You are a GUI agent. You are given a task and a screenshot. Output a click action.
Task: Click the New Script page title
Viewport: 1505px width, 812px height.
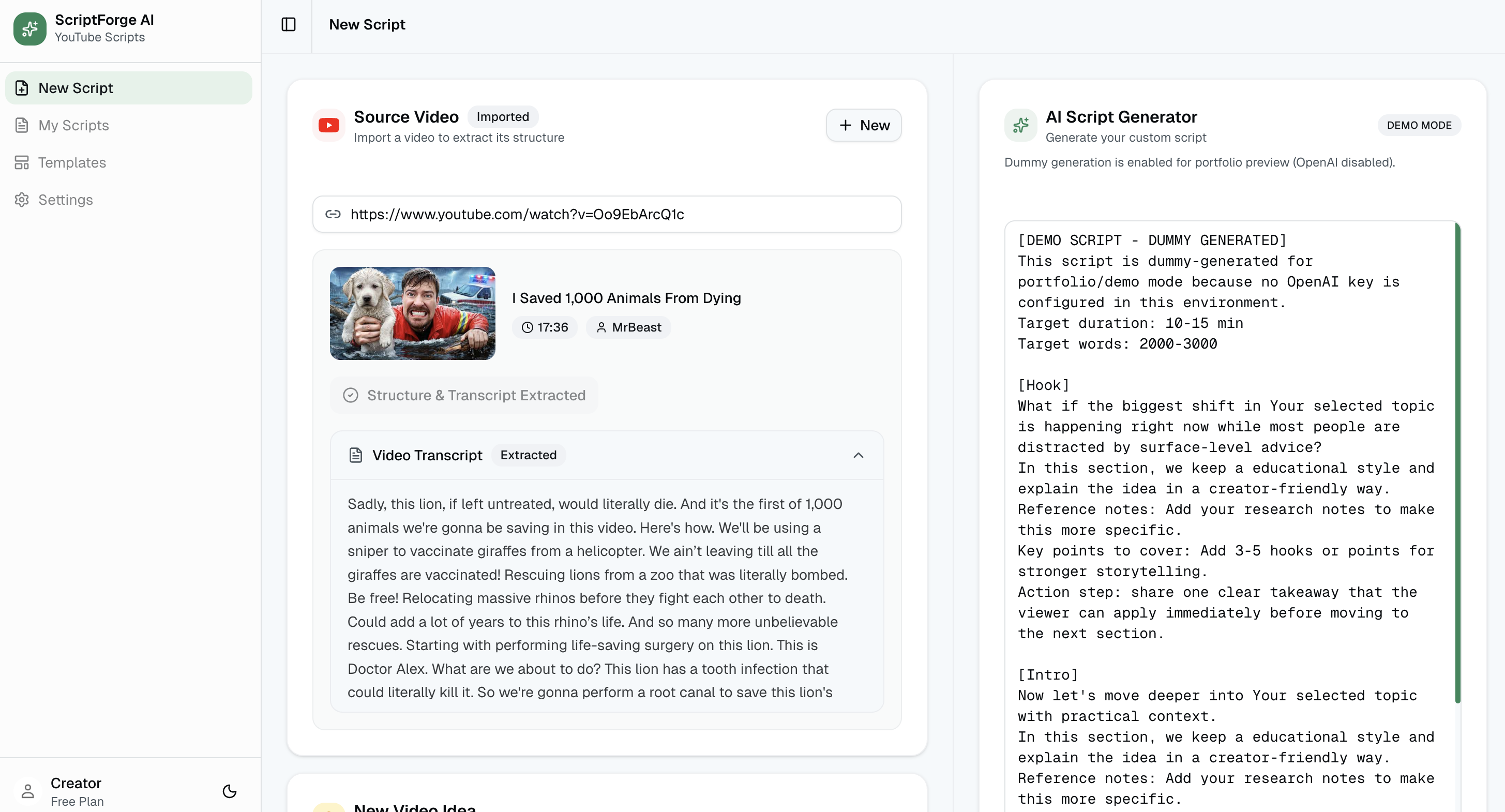[x=367, y=24]
